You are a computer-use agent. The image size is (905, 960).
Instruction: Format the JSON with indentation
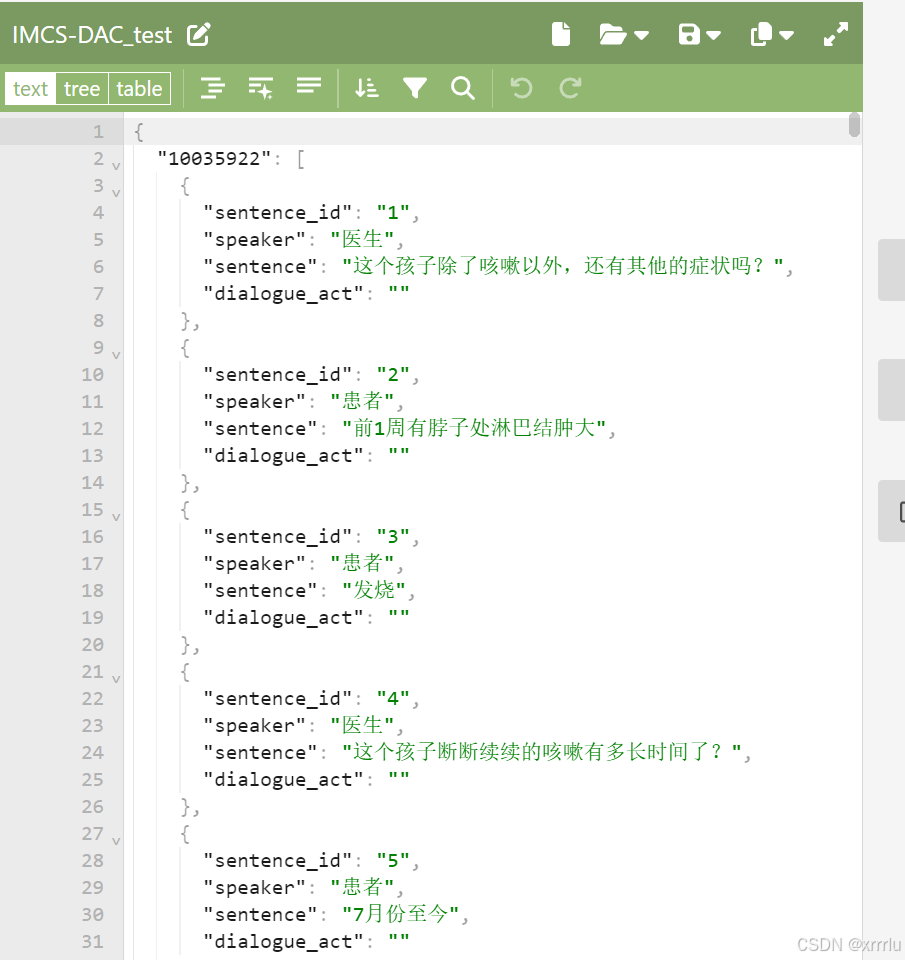coord(213,88)
